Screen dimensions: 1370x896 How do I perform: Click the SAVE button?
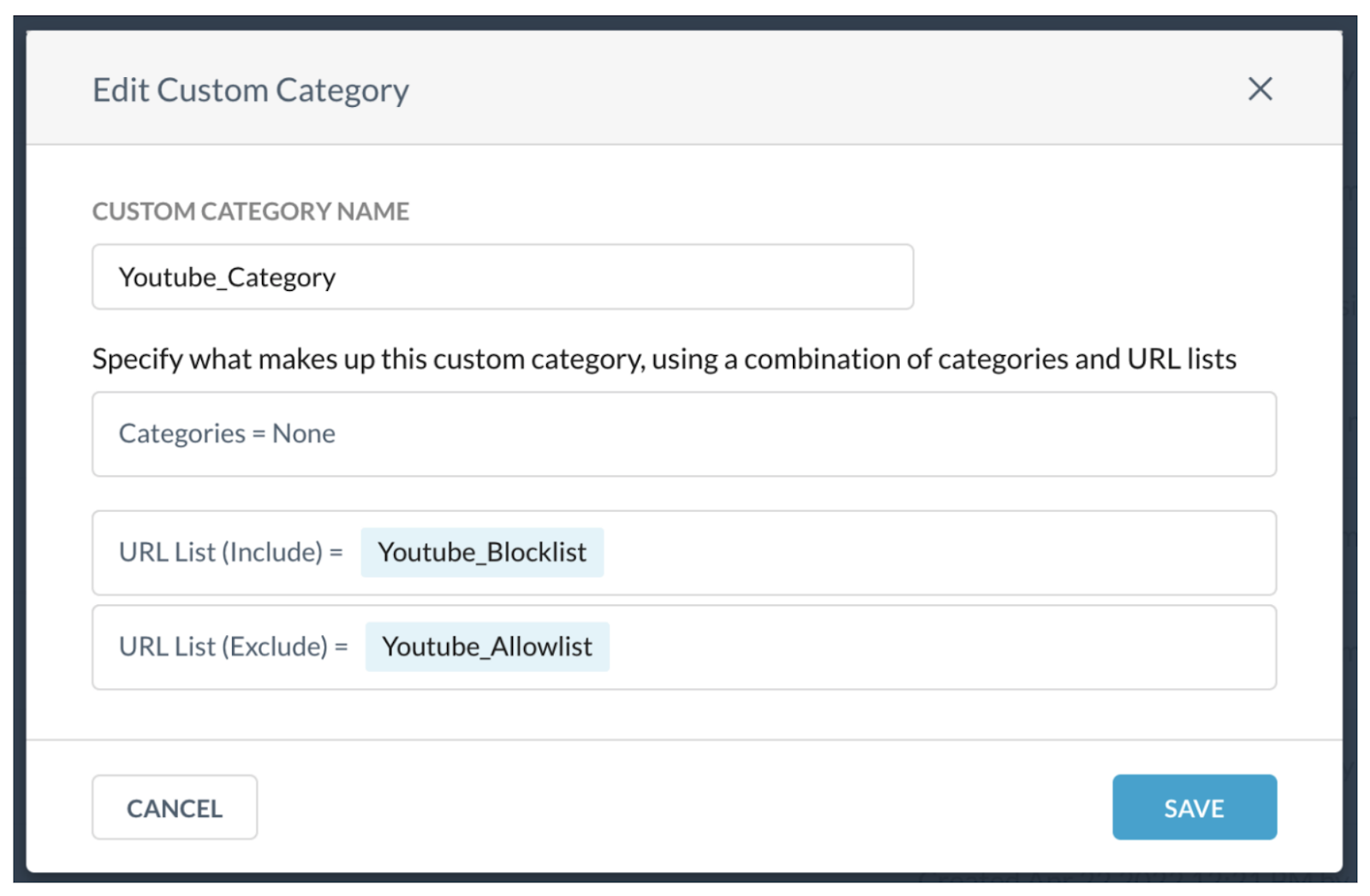tap(1194, 807)
